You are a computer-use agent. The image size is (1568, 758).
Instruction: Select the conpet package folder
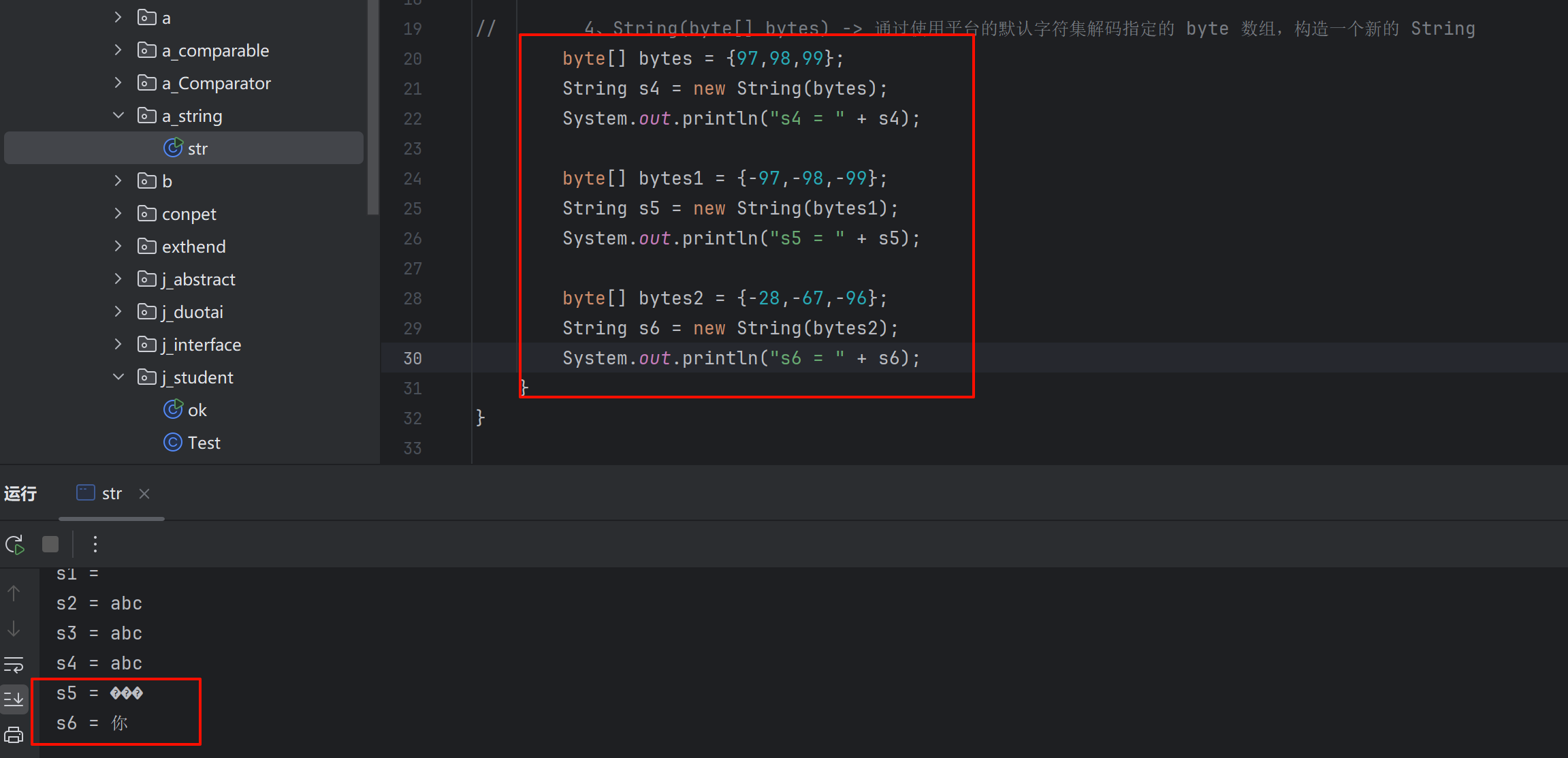click(189, 214)
